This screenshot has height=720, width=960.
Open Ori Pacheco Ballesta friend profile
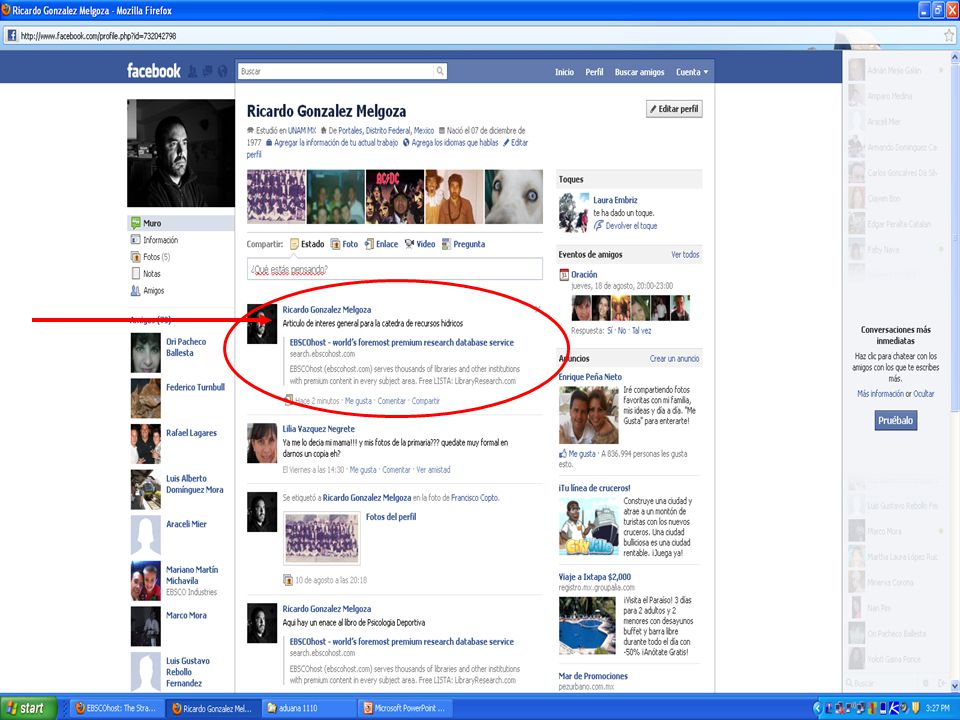(186, 347)
